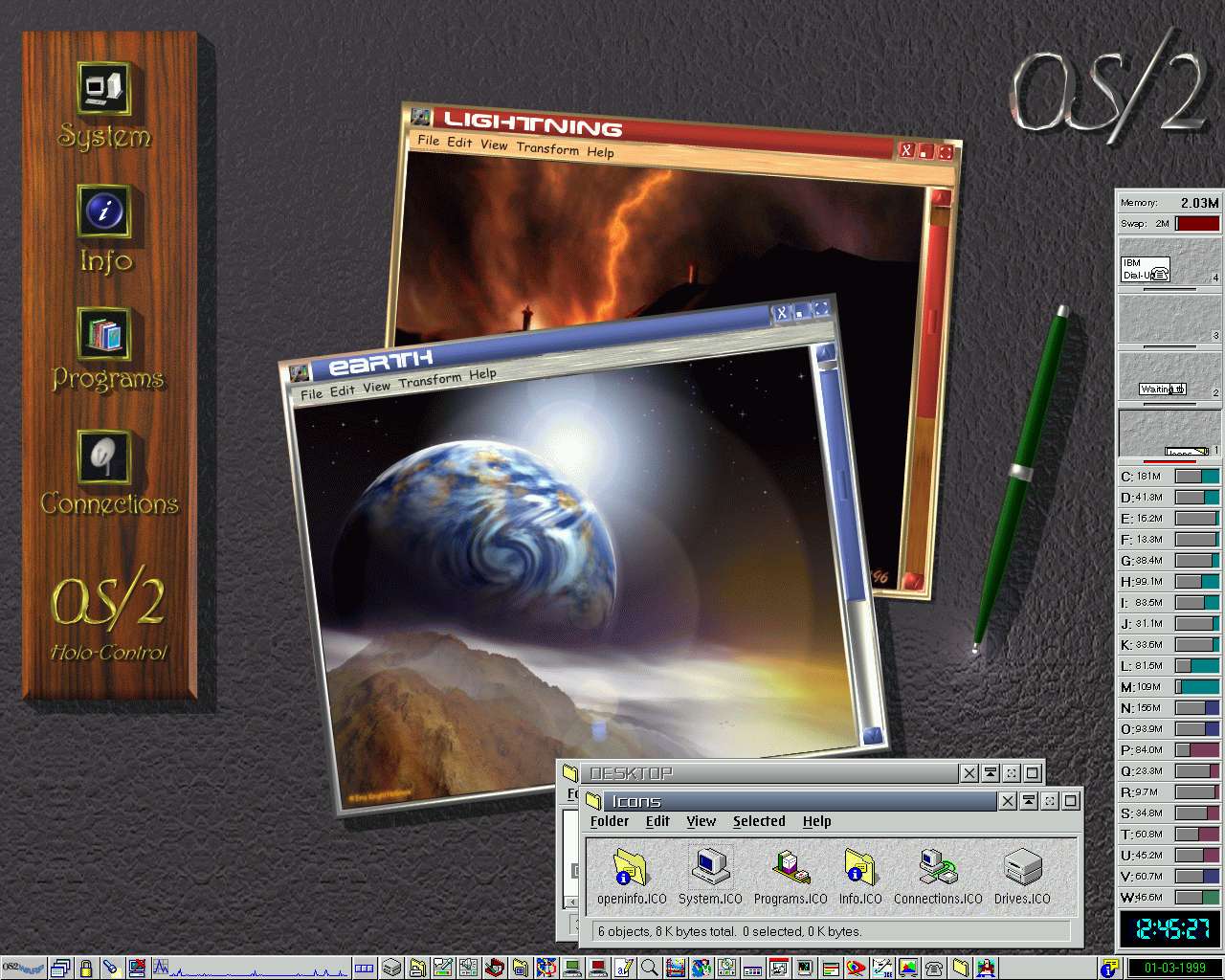Select the IBM Dial-Up virtual desktop pane
Image resolution: width=1225 pixels, height=980 pixels.
[1169, 261]
